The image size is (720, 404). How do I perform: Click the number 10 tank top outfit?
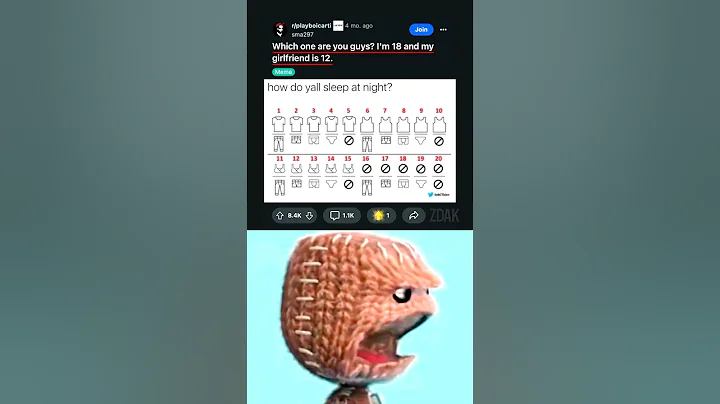pyautogui.click(x=439, y=128)
